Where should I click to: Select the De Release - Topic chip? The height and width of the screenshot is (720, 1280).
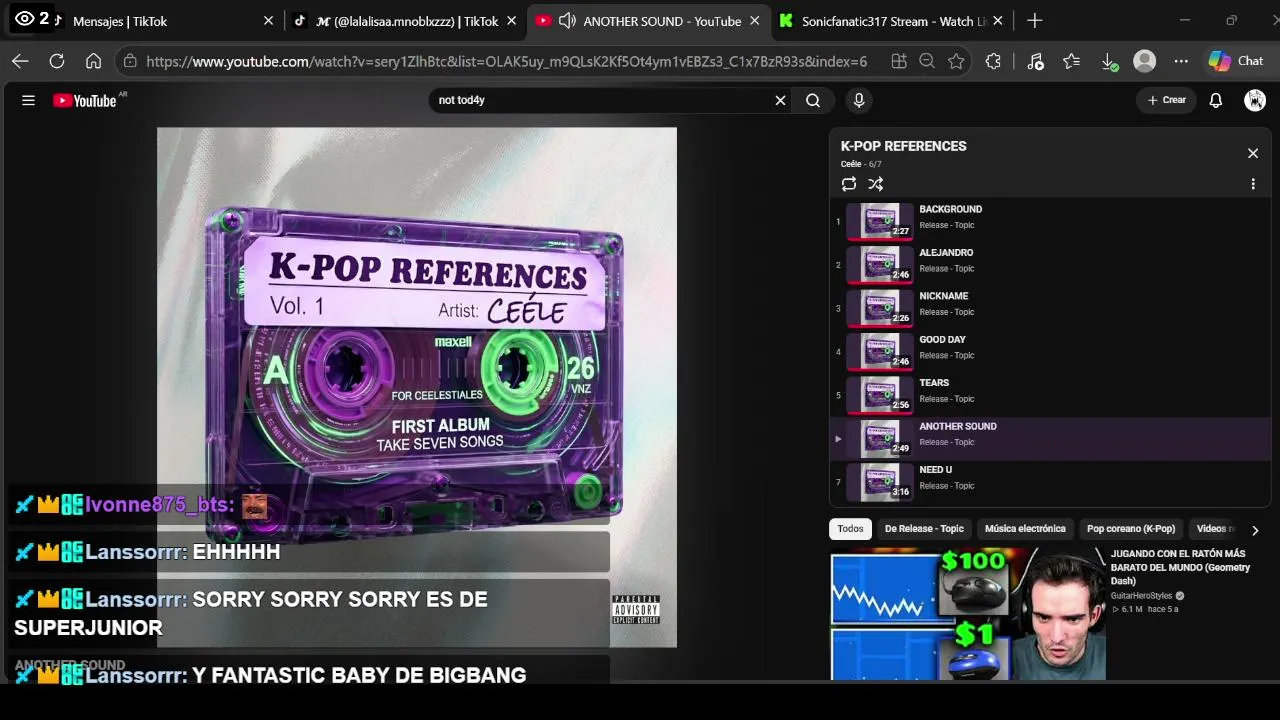[x=924, y=529]
